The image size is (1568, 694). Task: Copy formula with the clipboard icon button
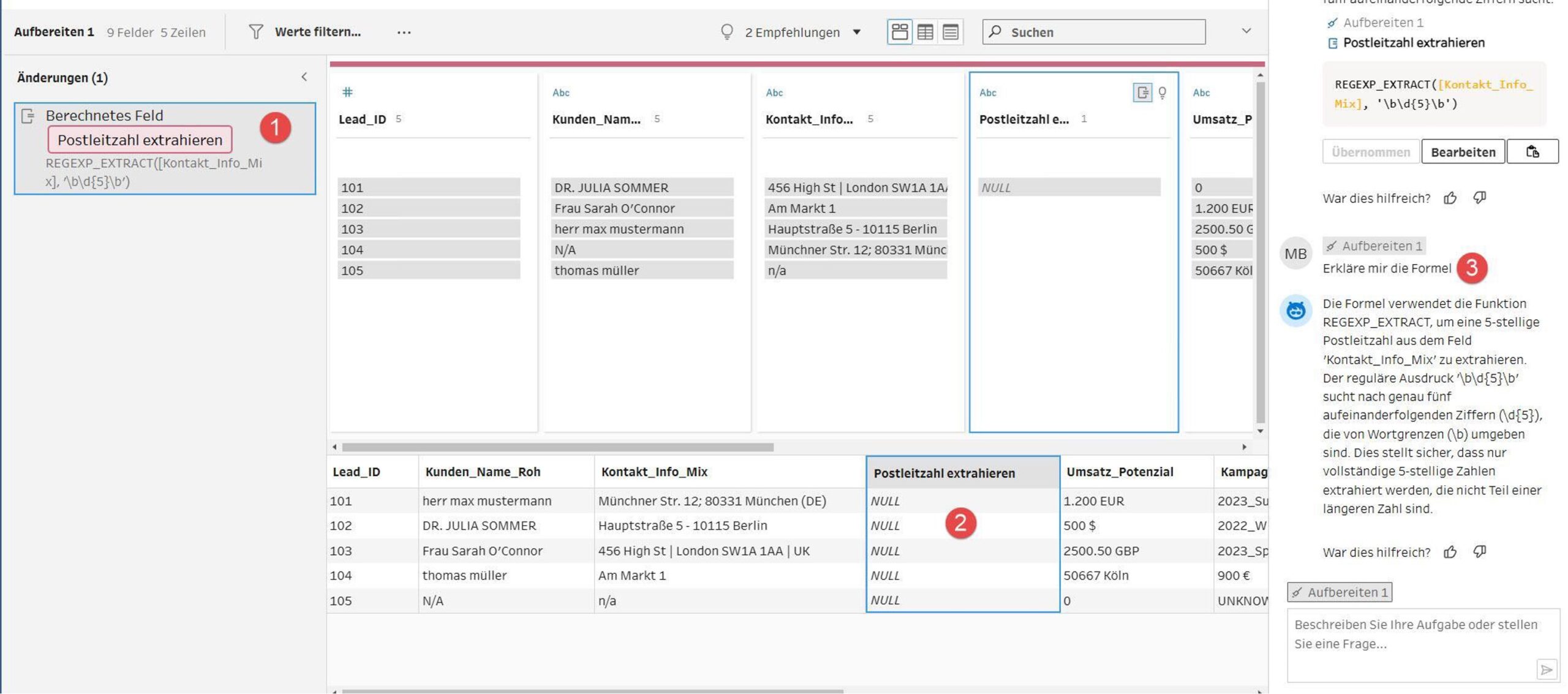point(1532,152)
